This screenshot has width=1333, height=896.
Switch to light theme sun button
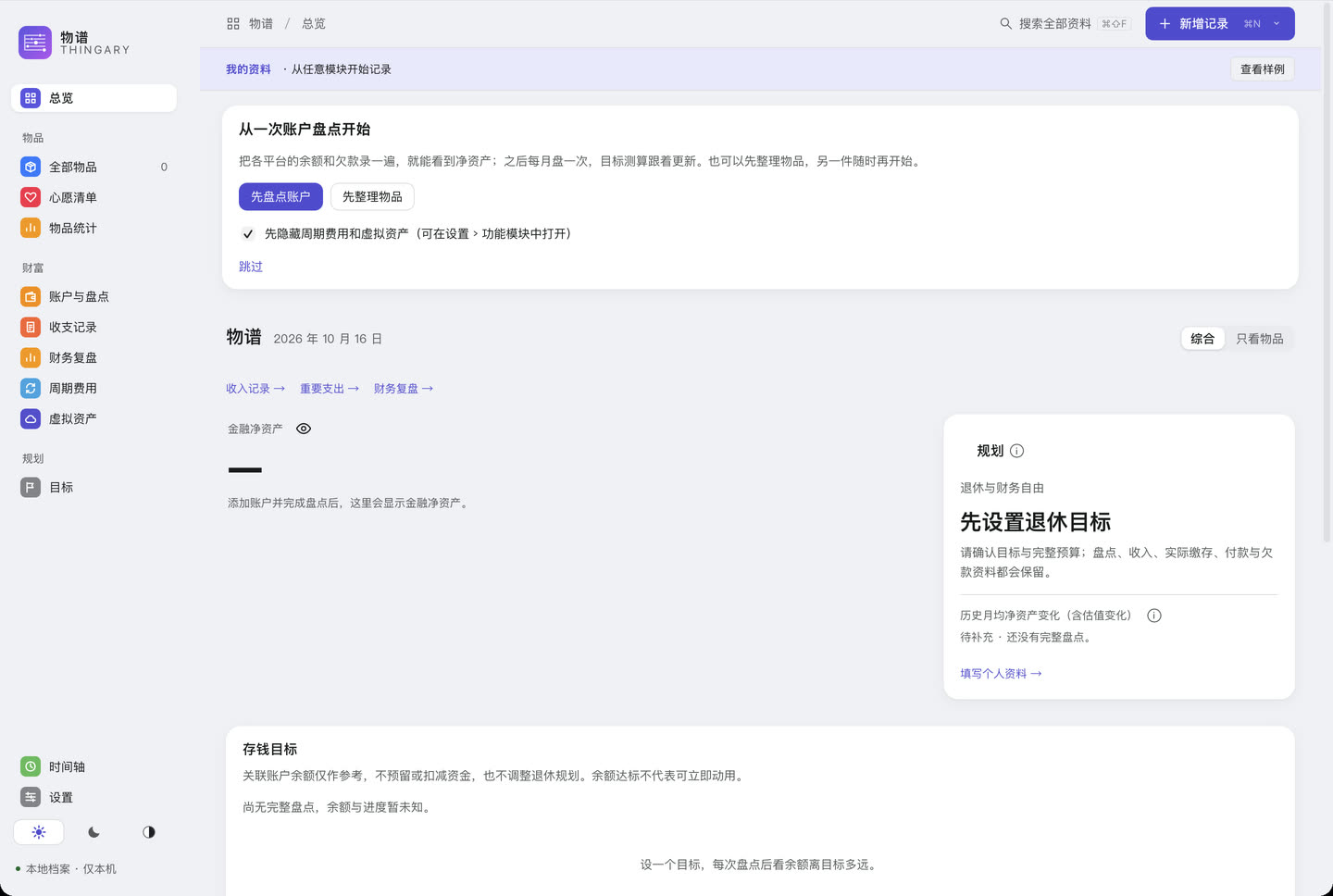[x=39, y=832]
